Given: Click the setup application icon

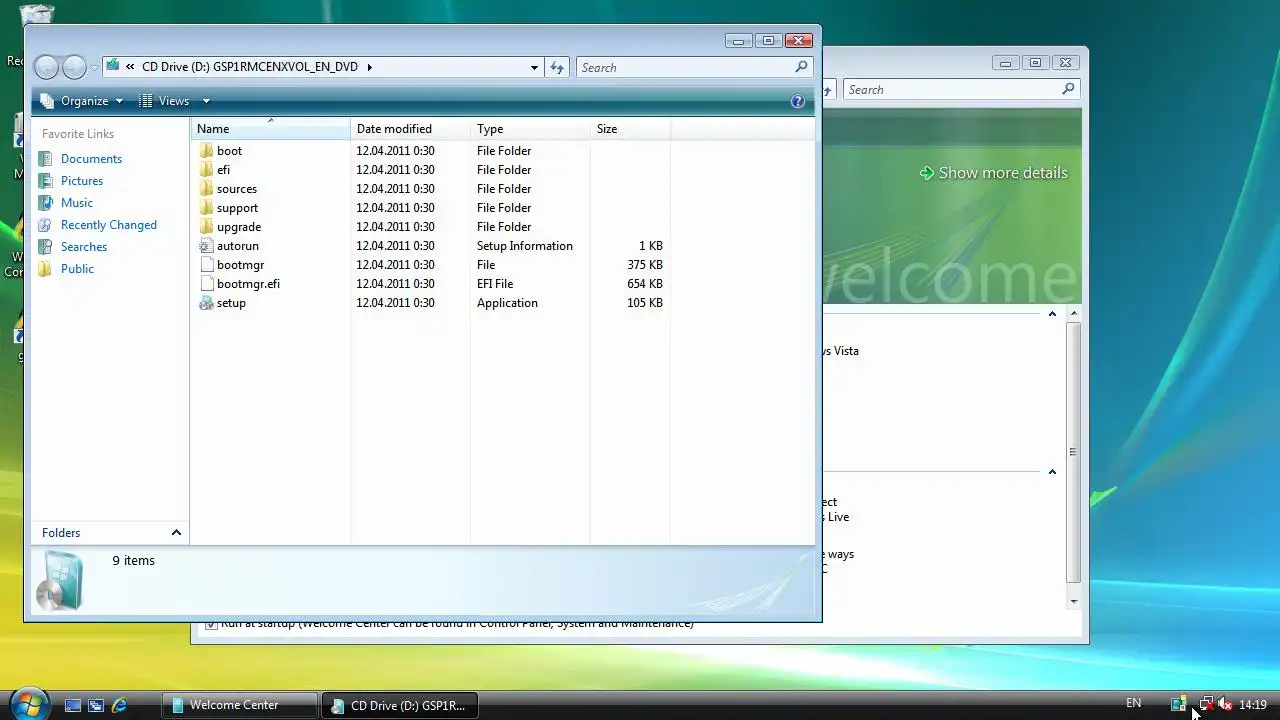Looking at the screenshot, I should click(x=206, y=303).
